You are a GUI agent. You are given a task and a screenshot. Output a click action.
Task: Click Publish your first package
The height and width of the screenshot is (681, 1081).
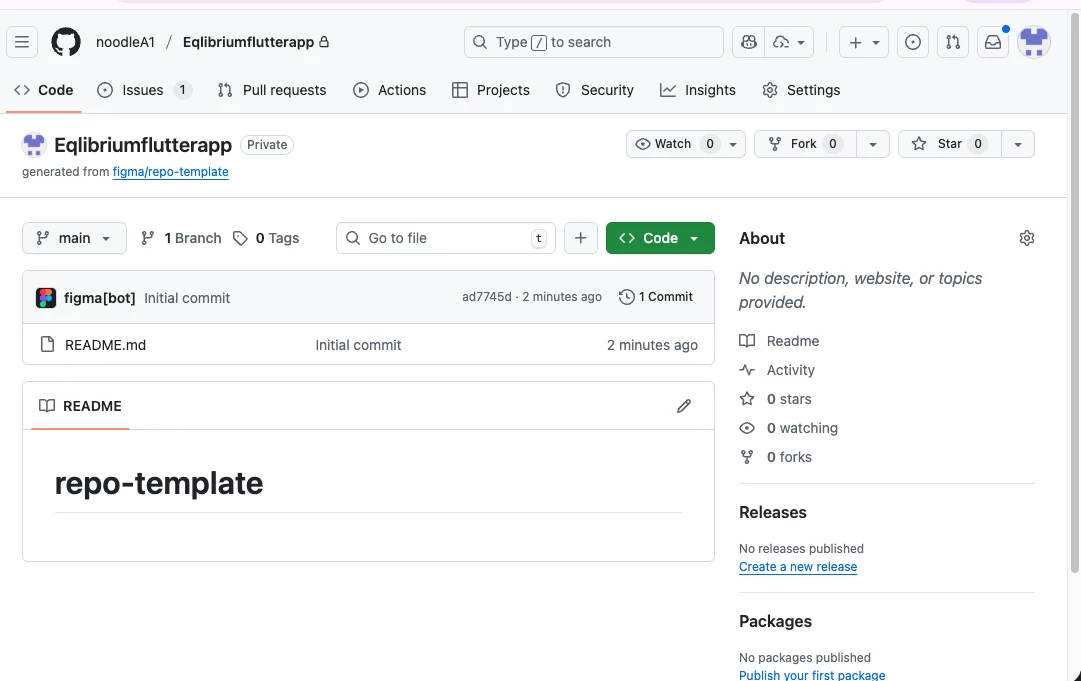tap(812, 675)
